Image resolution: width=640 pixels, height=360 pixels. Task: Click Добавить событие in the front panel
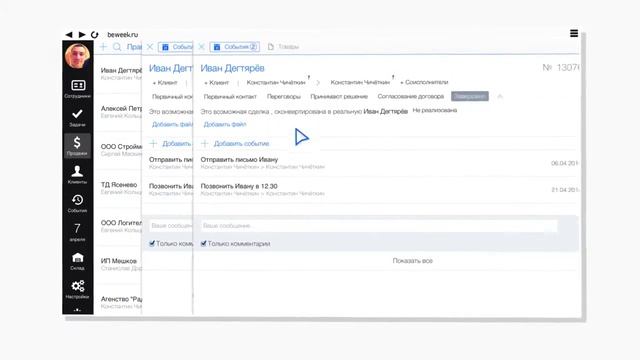[x=241, y=144]
